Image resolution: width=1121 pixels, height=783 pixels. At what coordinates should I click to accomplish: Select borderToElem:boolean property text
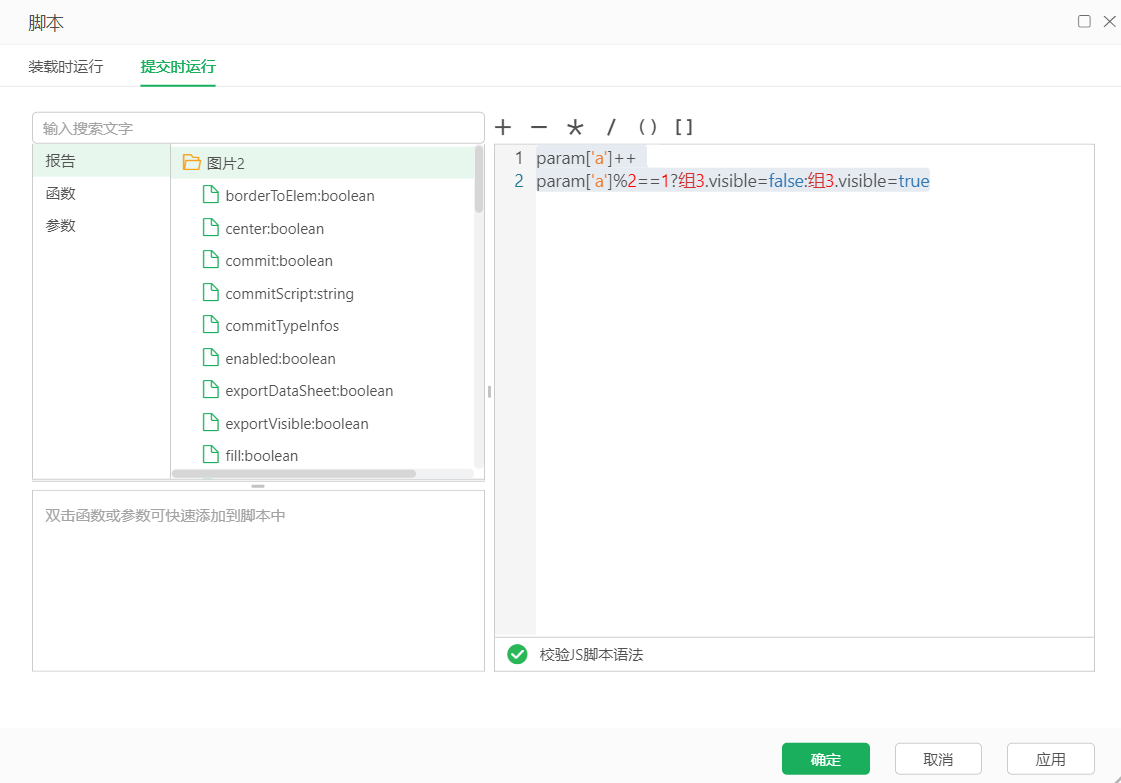pos(300,196)
